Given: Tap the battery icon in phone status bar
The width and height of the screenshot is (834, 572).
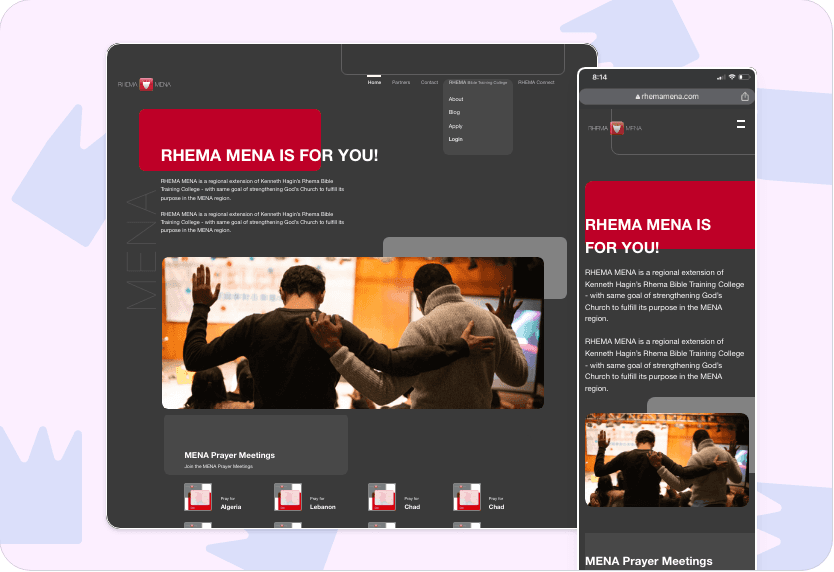Looking at the screenshot, I should (x=744, y=77).
